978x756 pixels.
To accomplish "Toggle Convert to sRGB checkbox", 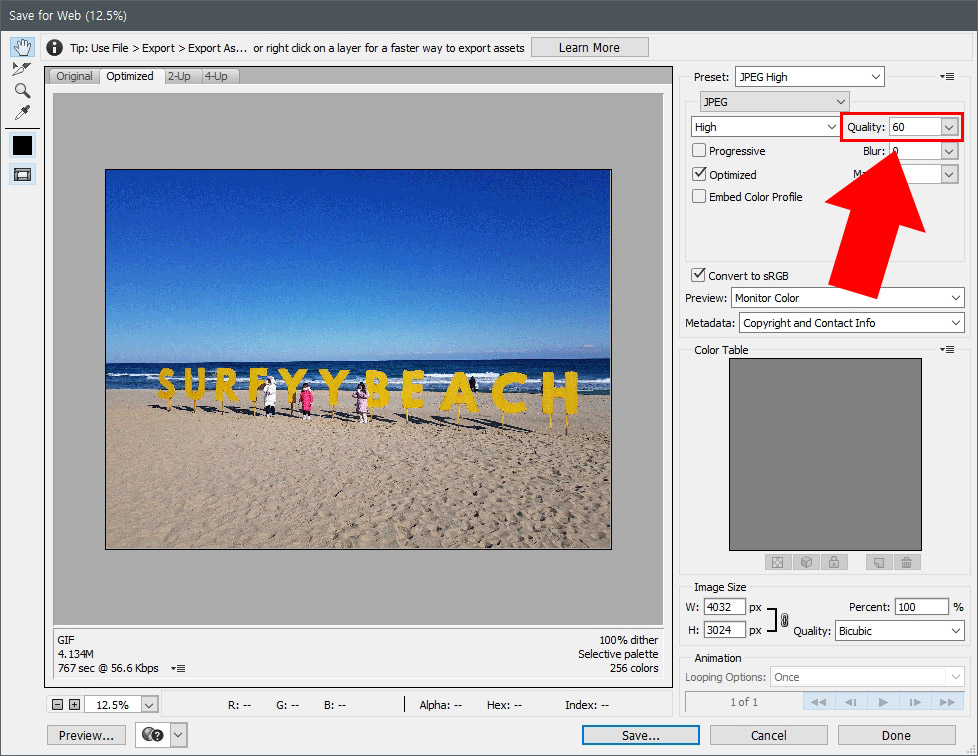I will [699, 274].
